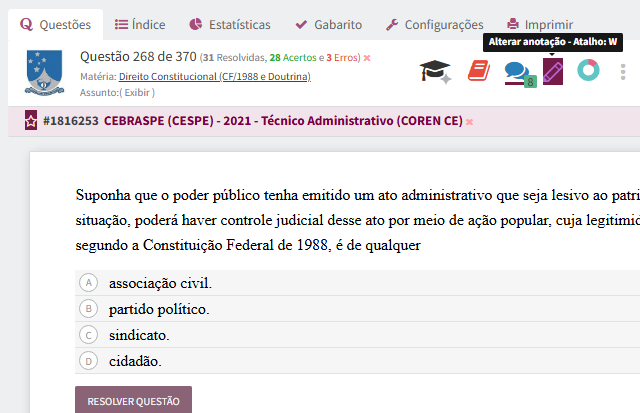Click the green 8 comments badge
This screenshot has width=640, height=413.
coord(530,82)
